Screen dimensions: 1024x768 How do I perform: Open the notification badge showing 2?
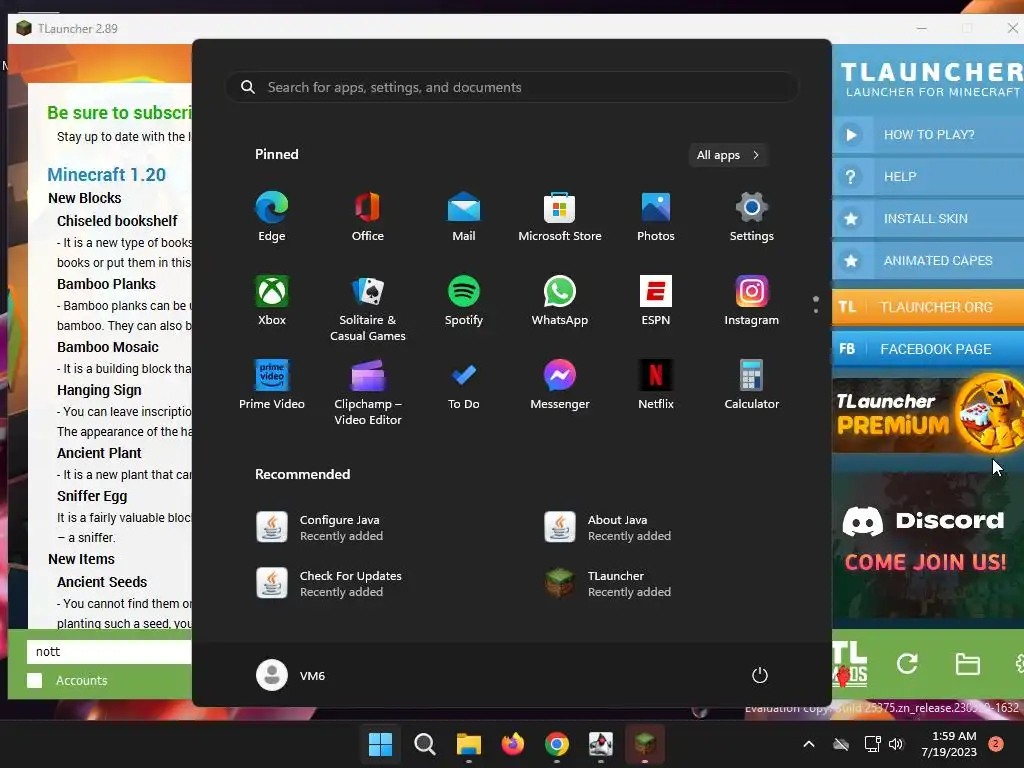coord(996,744)
